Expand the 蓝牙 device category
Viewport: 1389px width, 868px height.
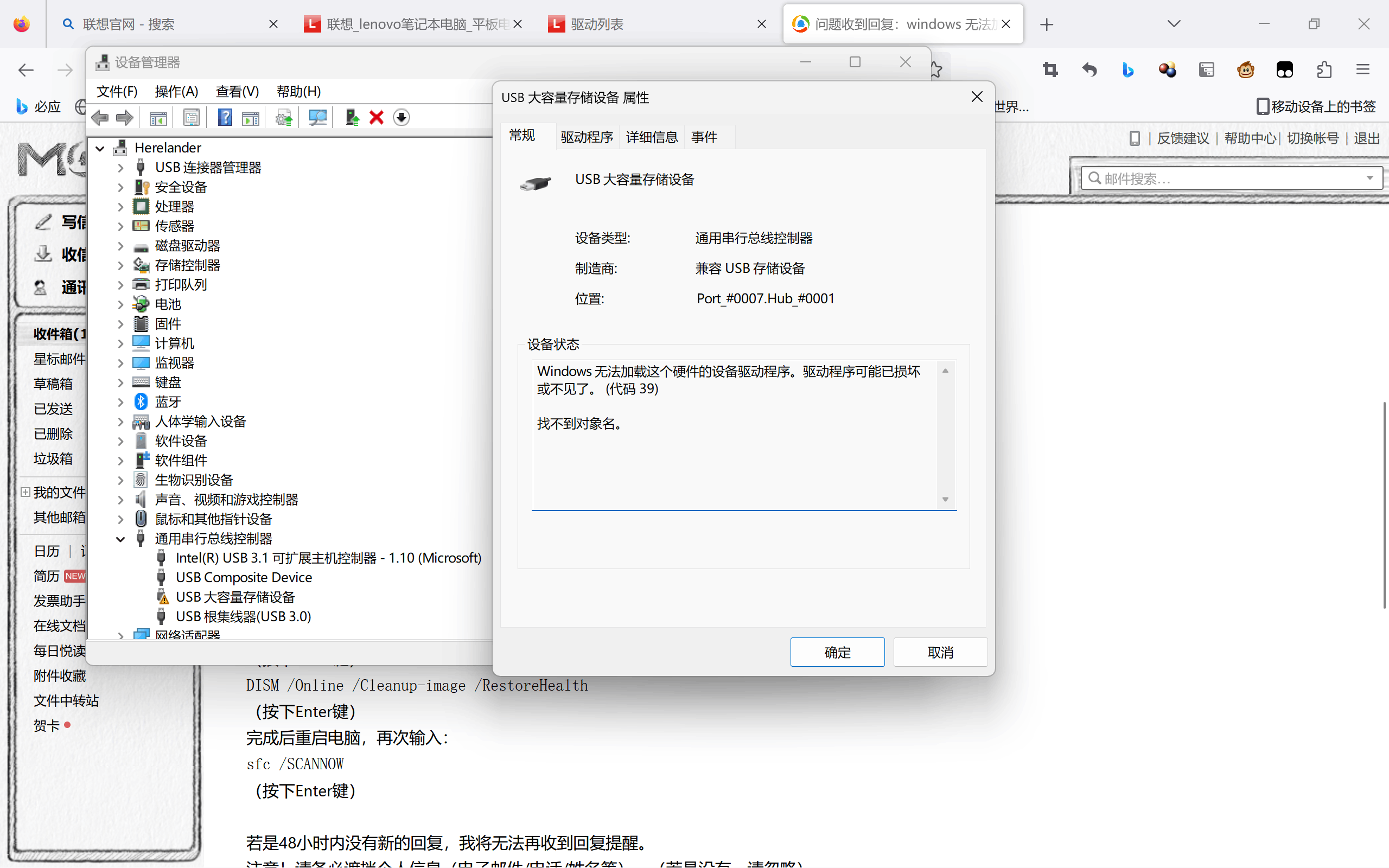coord(120,402)
